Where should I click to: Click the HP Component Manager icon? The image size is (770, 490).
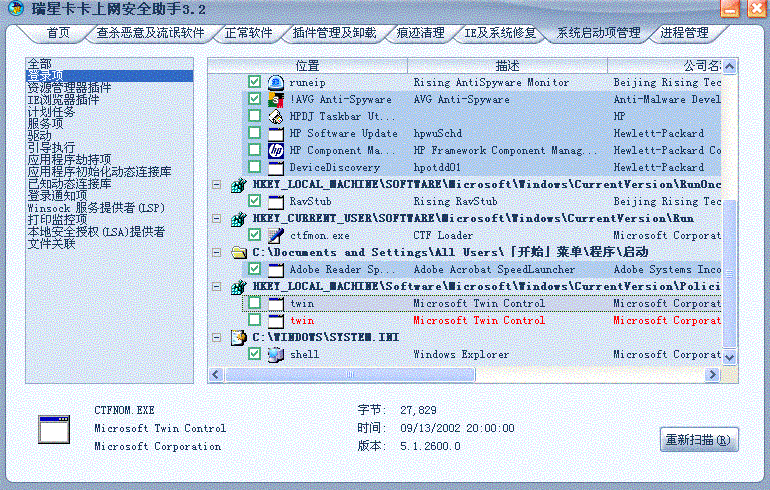pos(275,150)
